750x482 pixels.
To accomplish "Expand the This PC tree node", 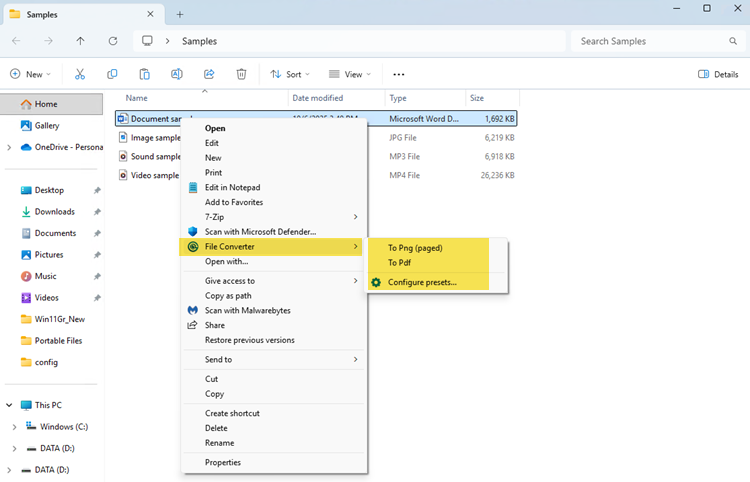I will [x=9, y=405].
